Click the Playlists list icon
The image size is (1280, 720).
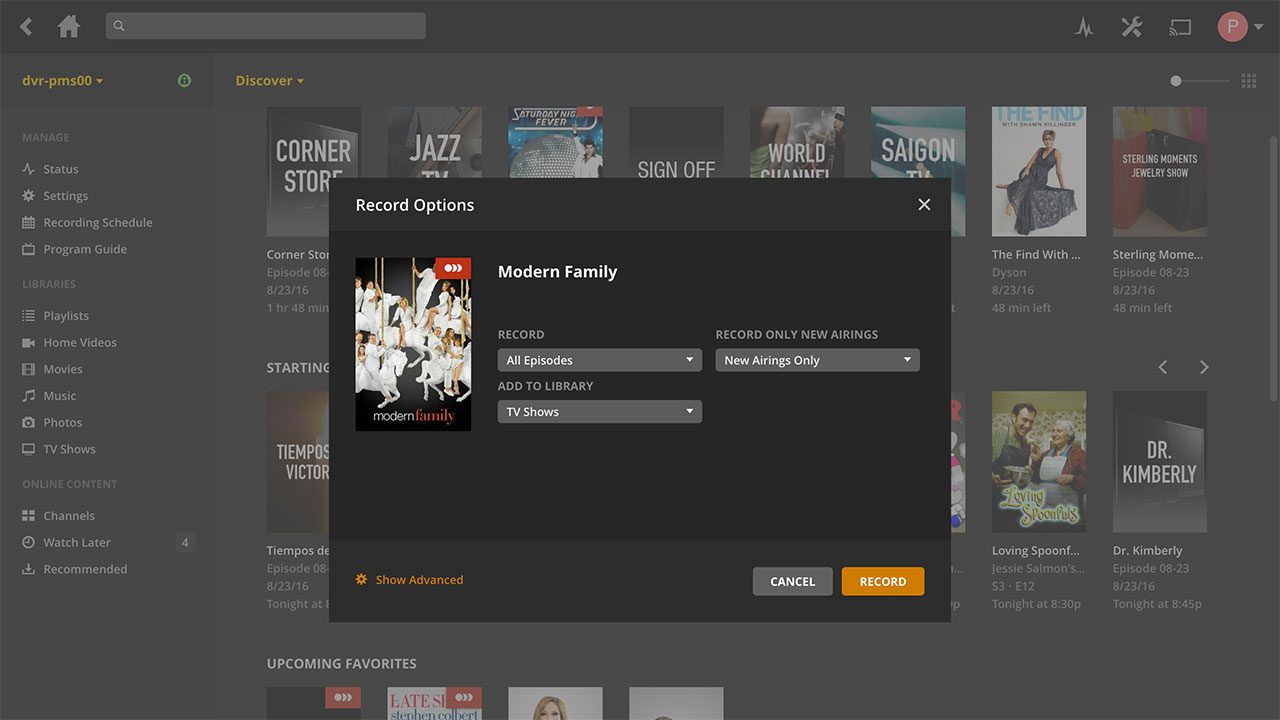click(x=28, y=316)
